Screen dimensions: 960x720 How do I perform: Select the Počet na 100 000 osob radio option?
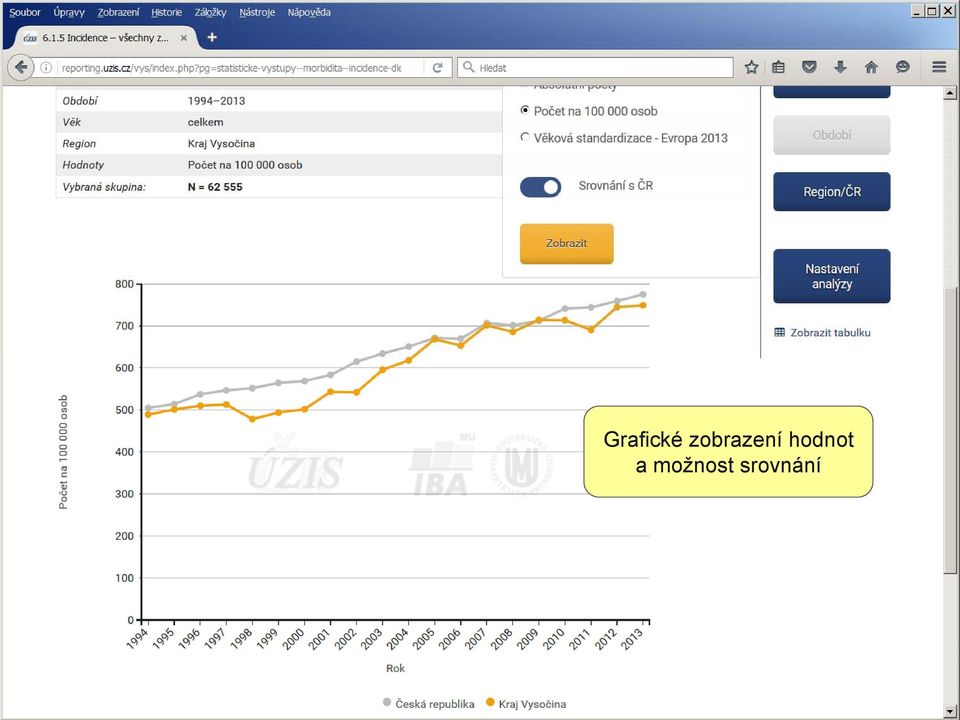coord(525,110)
